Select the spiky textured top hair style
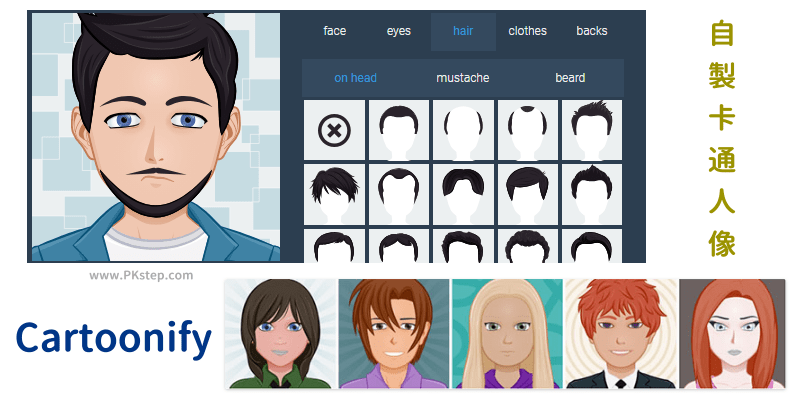 click(592, 130)
